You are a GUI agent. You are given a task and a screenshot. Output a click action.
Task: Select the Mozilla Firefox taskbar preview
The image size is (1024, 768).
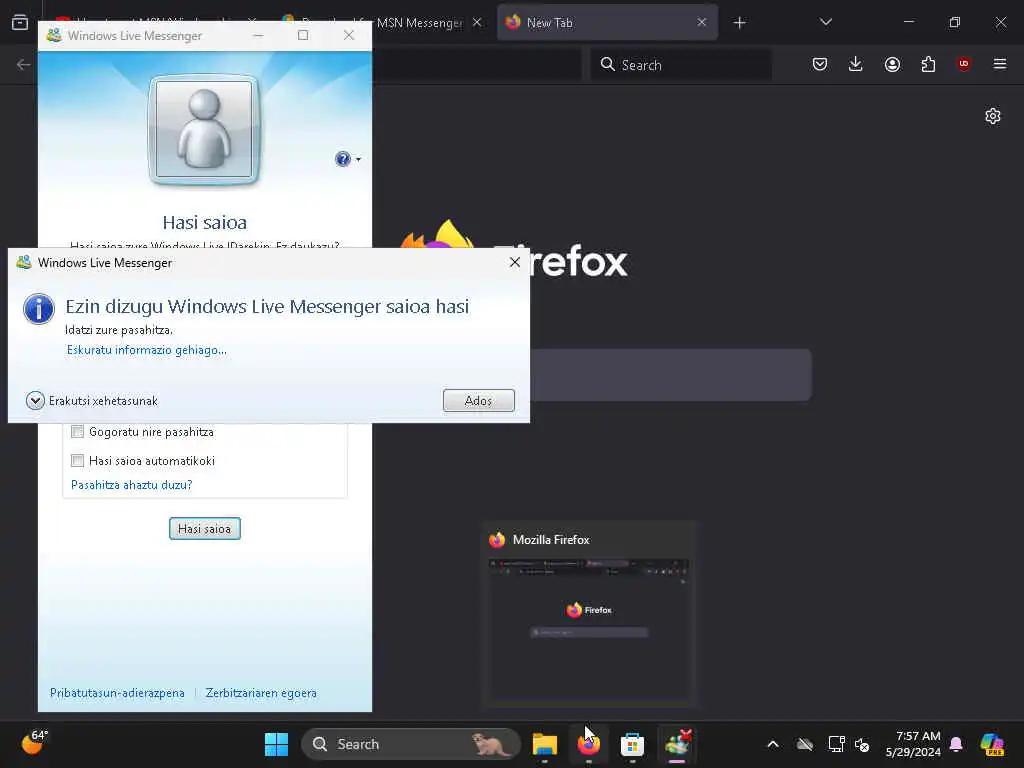tap(589, 614)
